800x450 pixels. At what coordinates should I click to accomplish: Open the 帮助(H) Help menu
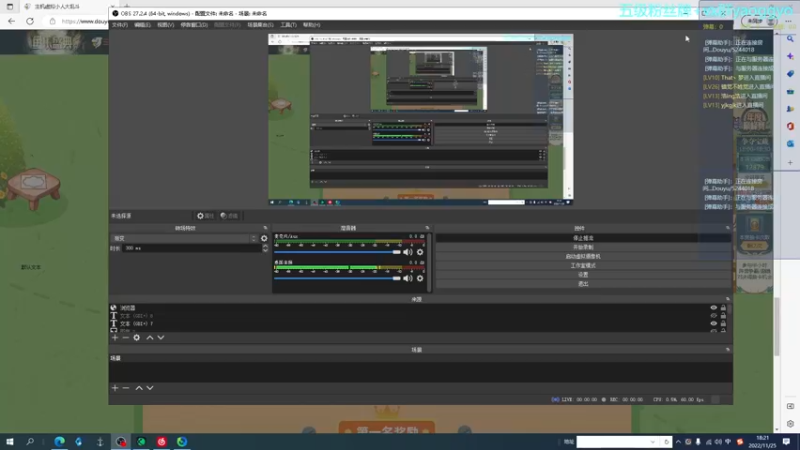(x=311, y=25)
